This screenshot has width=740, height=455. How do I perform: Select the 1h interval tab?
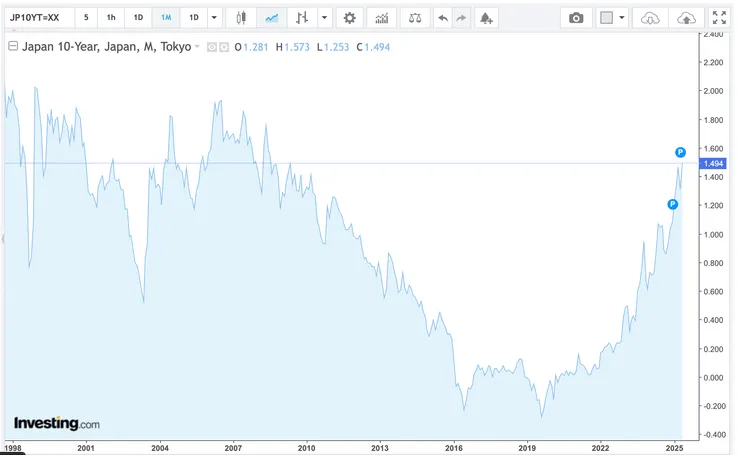111,18
